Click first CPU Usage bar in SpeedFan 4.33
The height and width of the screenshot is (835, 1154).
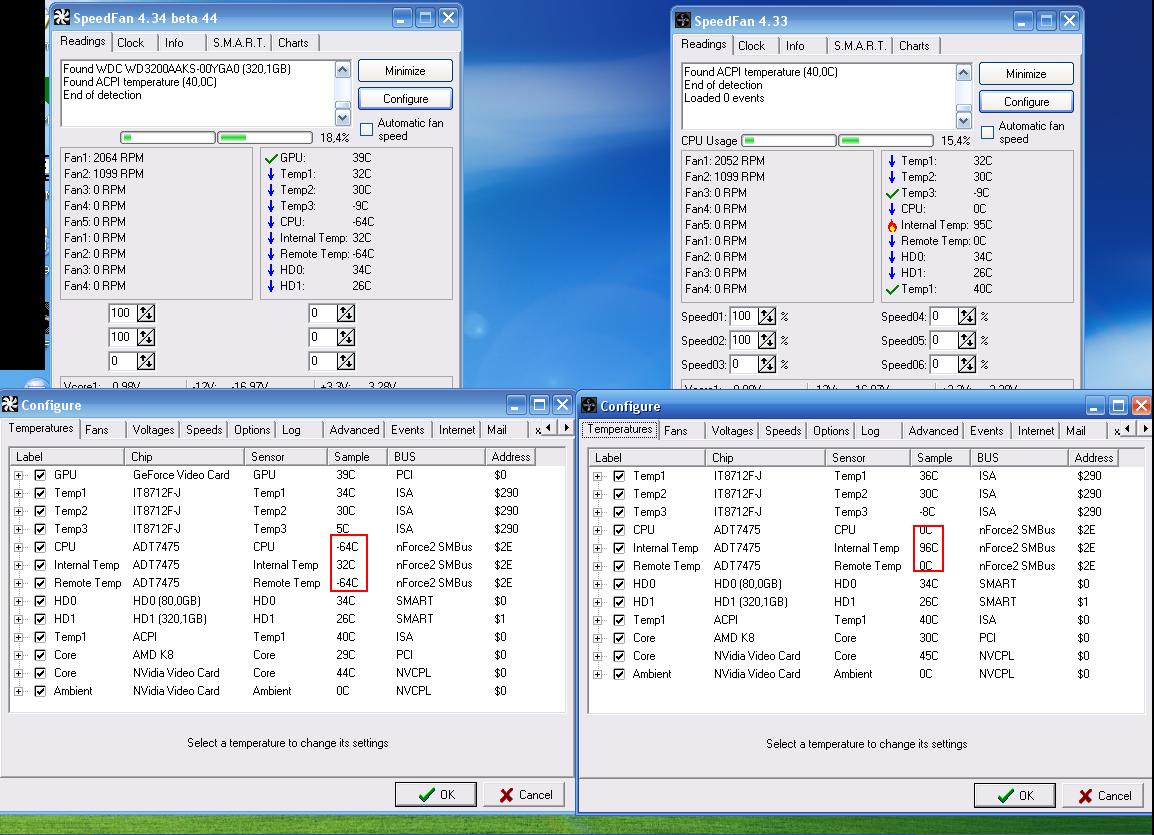click(789, 141)
